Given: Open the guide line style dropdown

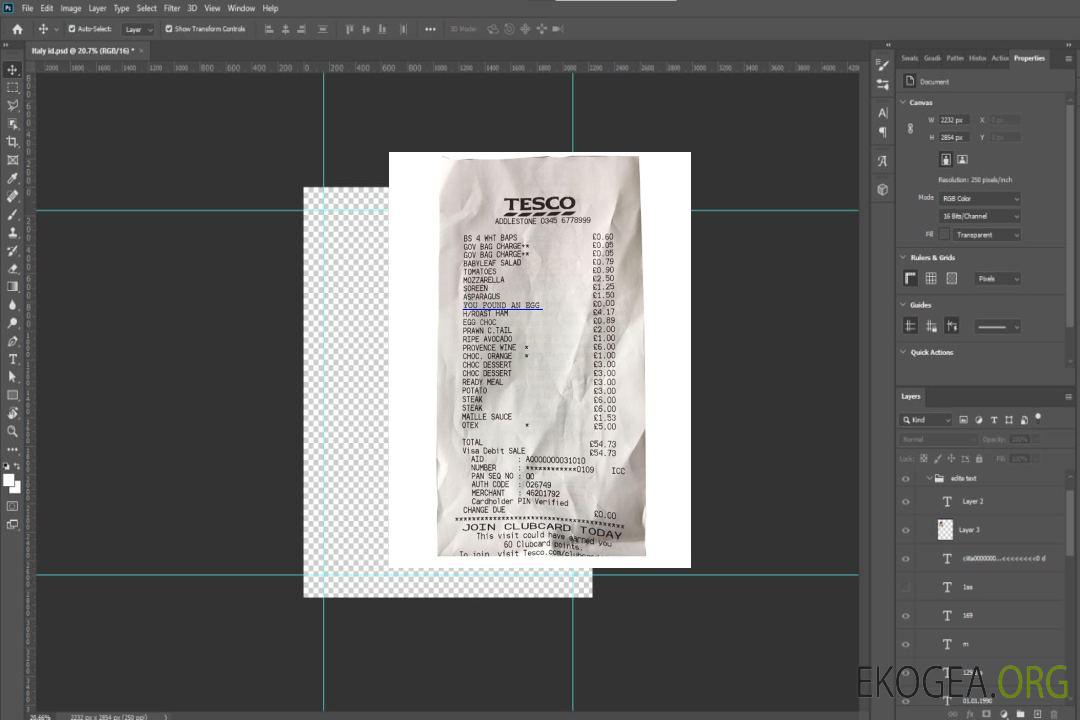Looking at the screenshot, I should click(998, 327).
